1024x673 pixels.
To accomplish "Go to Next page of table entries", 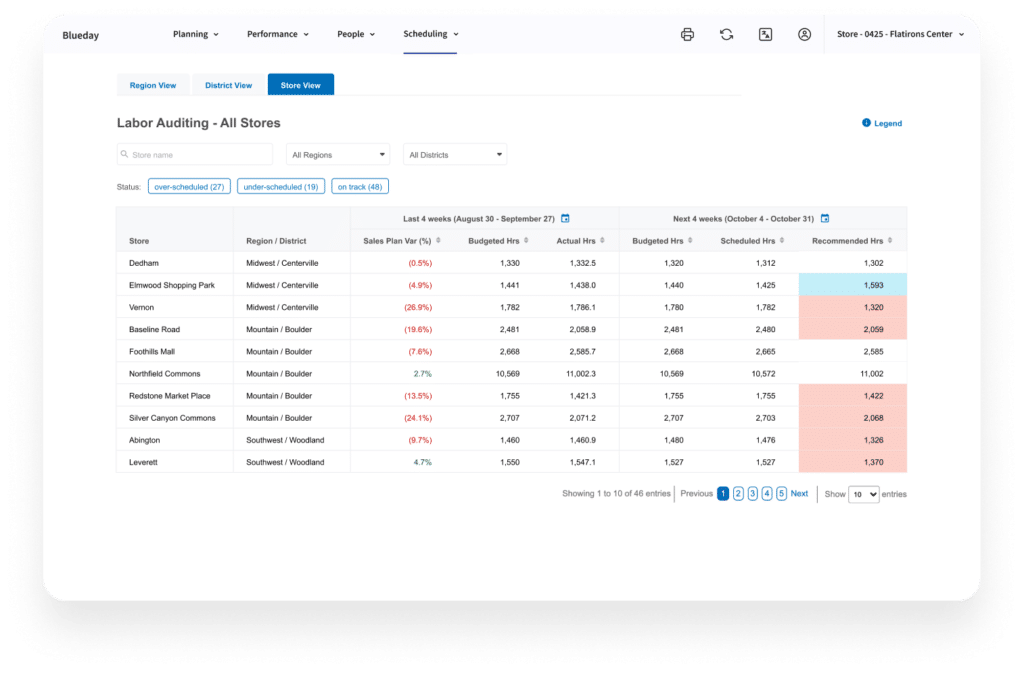I will click(x=799, y=493).
